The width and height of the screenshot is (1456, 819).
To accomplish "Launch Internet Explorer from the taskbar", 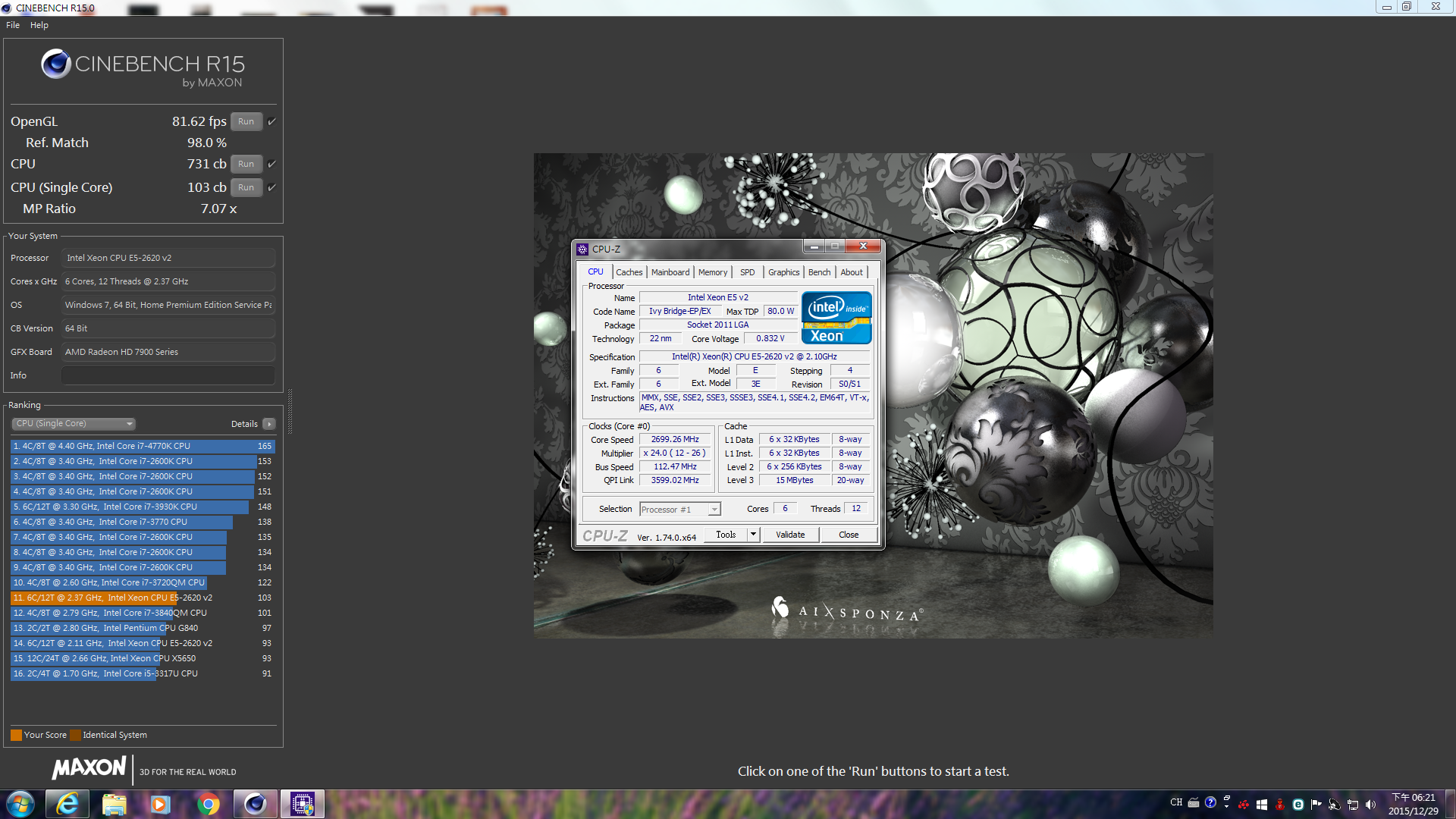I will point(67,804).
